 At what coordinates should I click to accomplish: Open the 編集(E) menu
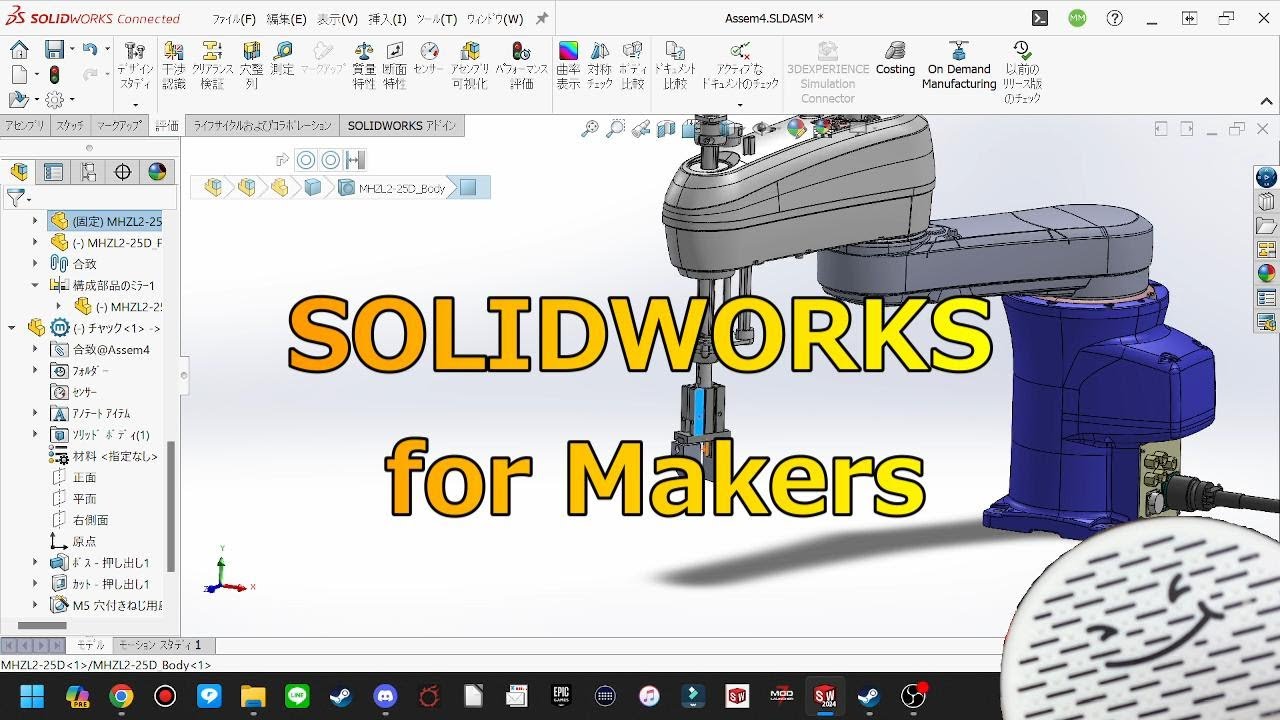point(286,19)
